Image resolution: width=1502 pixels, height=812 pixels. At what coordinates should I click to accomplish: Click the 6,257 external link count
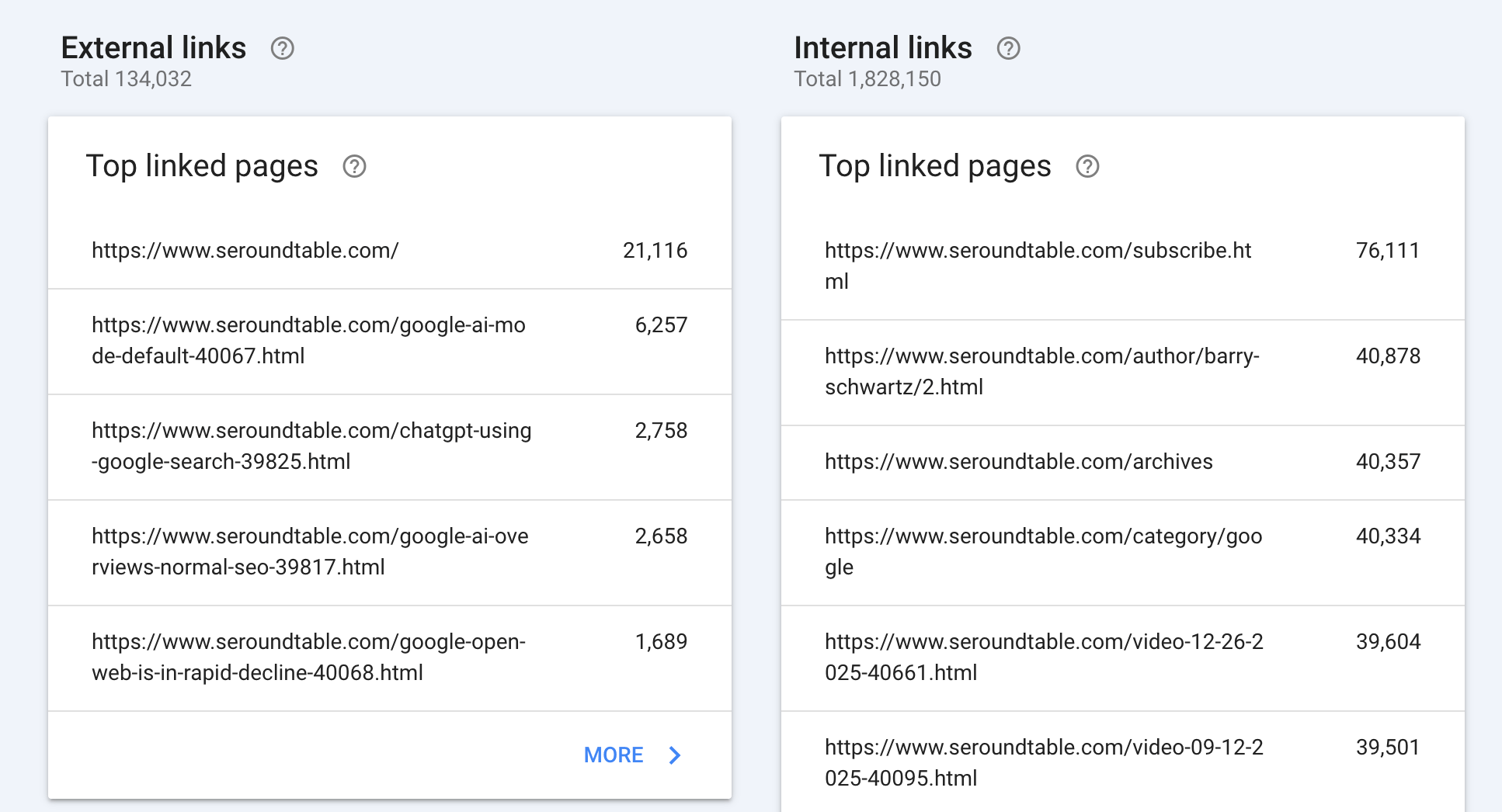point(661,325)
